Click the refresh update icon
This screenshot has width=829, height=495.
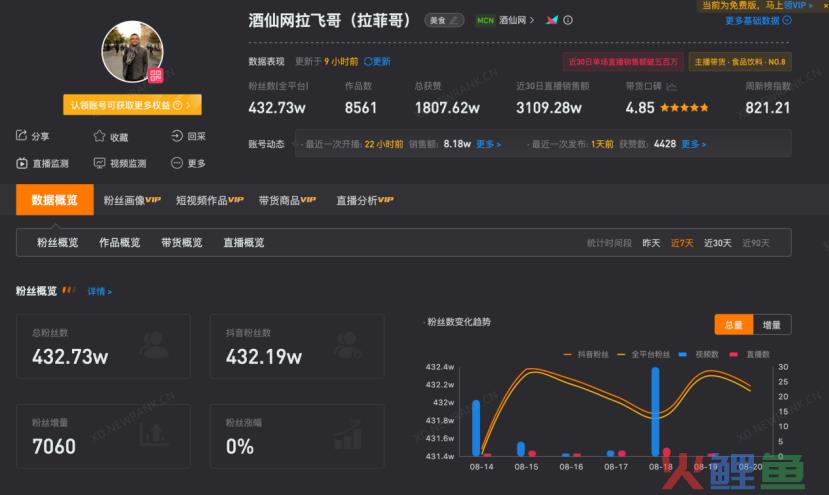tap(368, 61)
